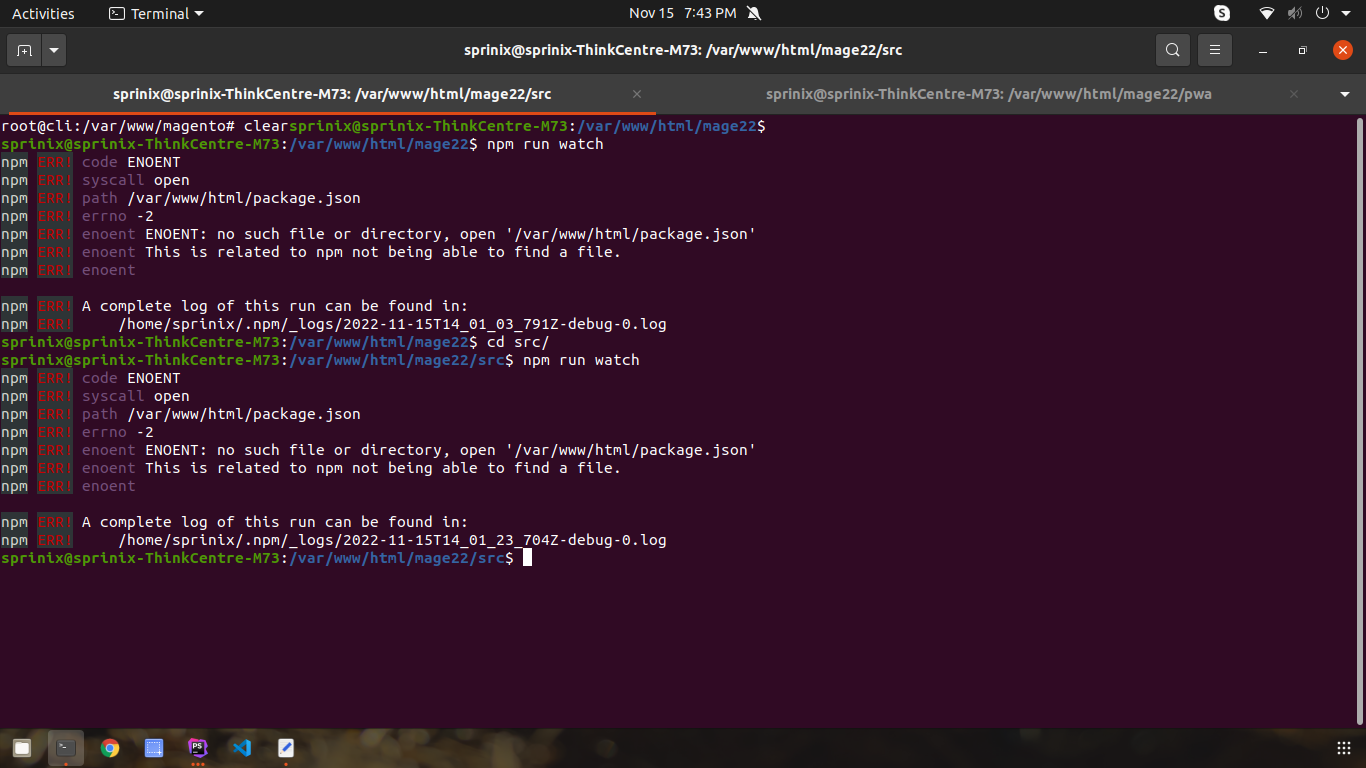Click the Terminal dock icon

point(66,747)
